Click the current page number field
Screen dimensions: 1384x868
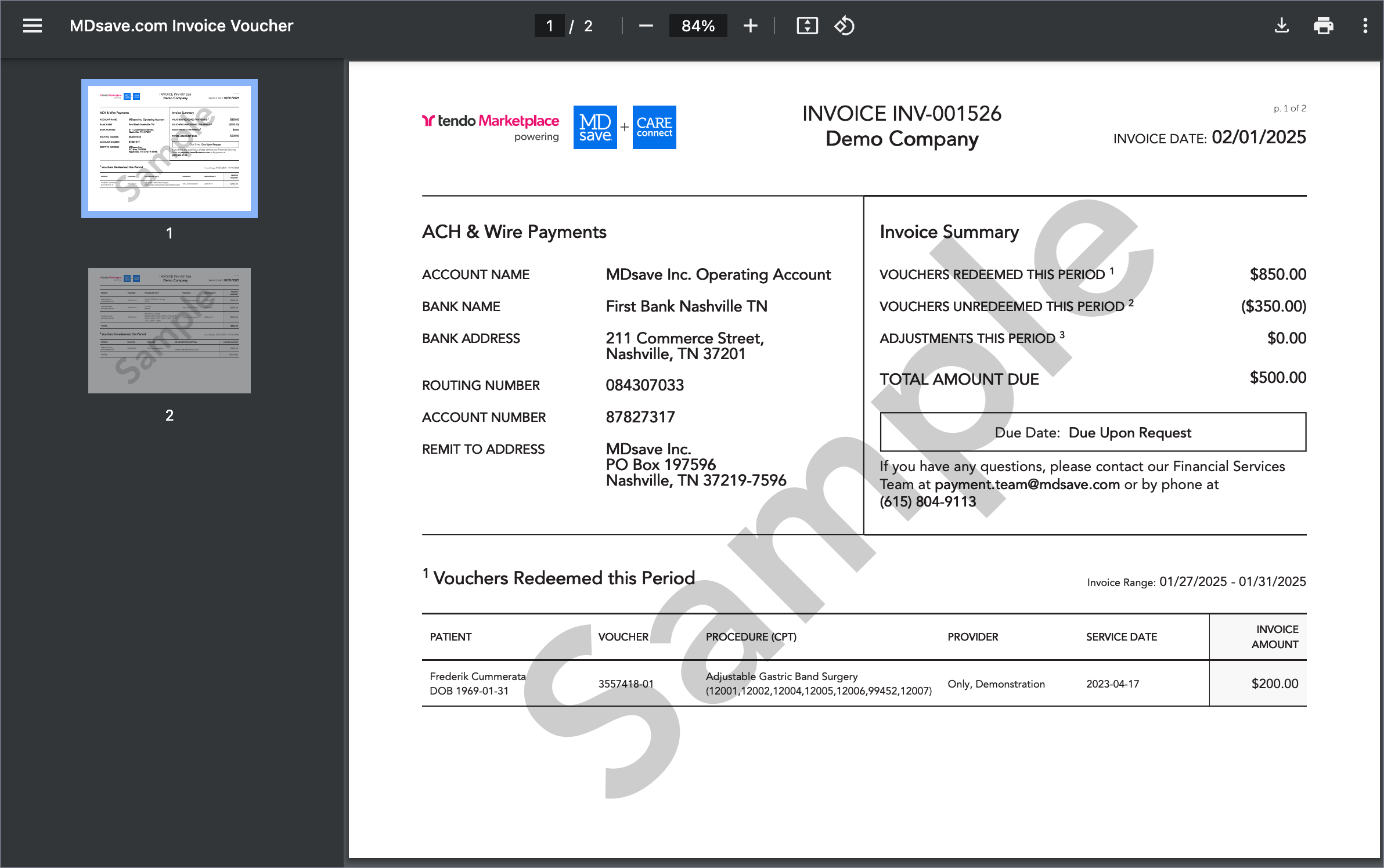[549, 26]
